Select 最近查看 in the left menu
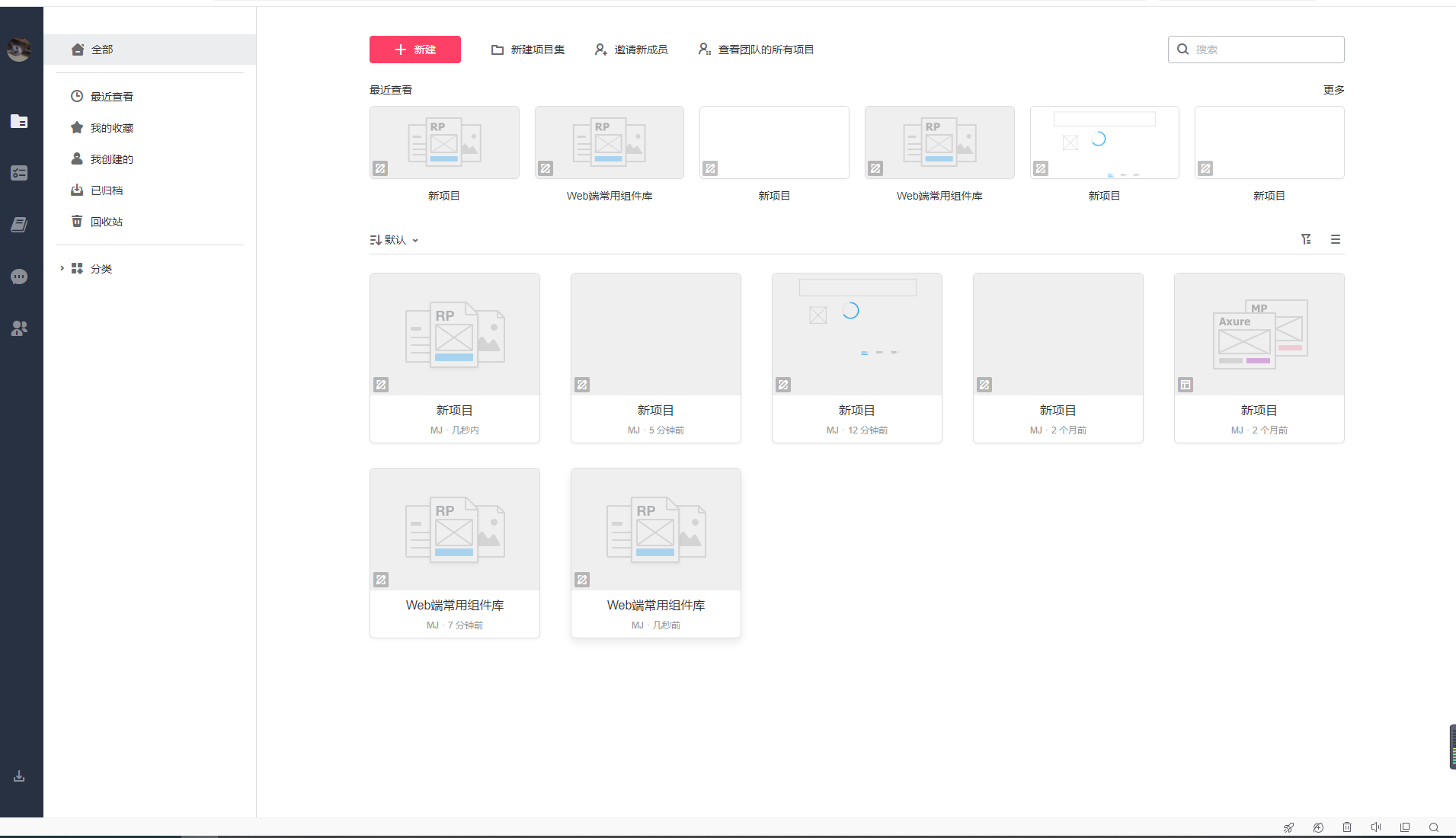1456x838 pixels. click(111, 97)
